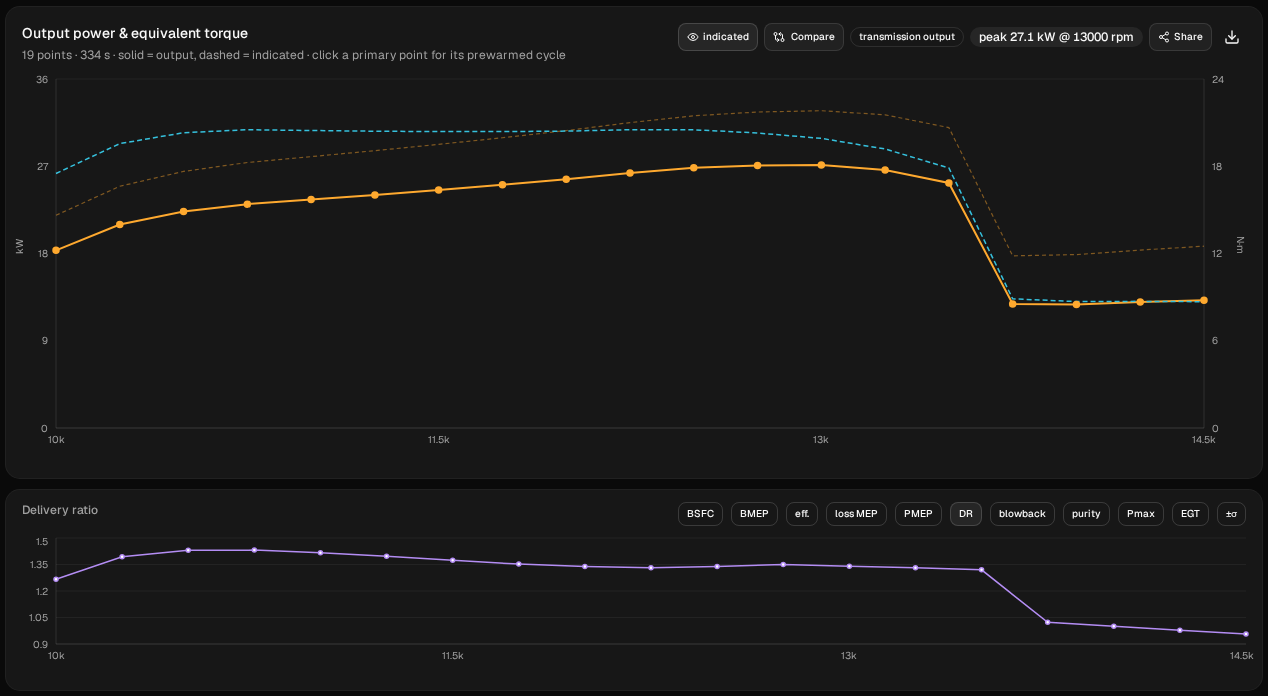Click the peak 27.1 kW @ 13000 rpm badge
Viewport: 1268px width, 696px height.
click(x=1056, y=37)
